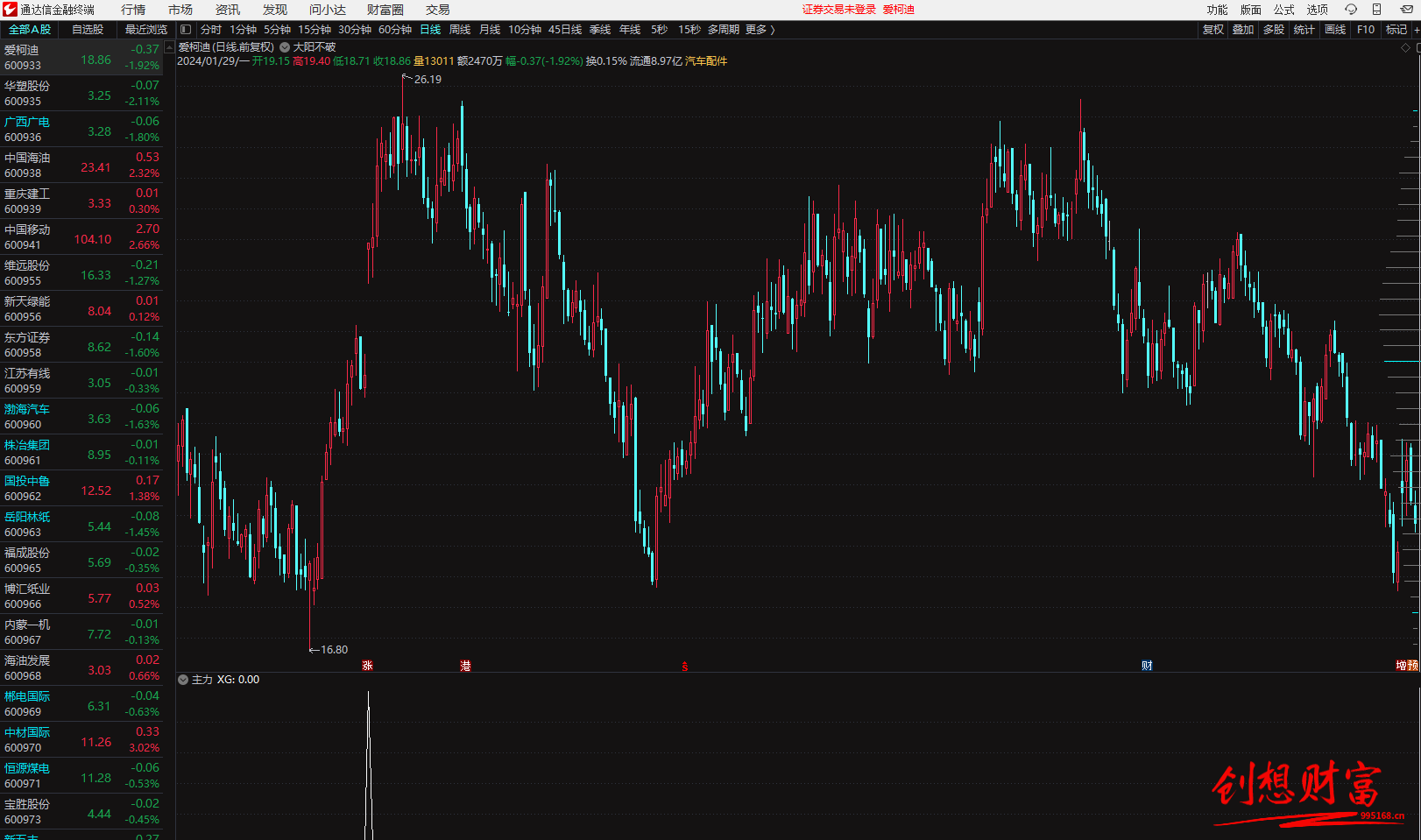Select 周线 chart period
The height and width of the screenshot is (840, 1421).
coord(460,30)
